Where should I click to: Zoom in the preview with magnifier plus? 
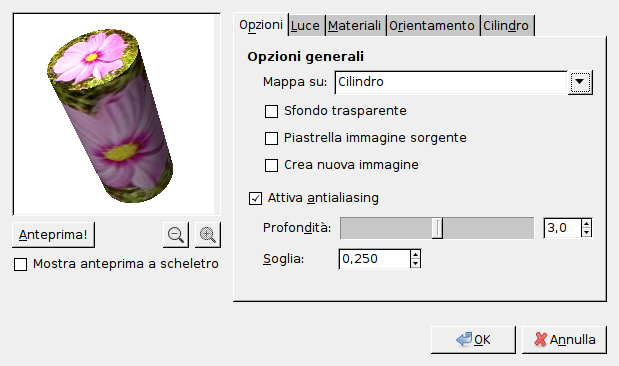208,235
